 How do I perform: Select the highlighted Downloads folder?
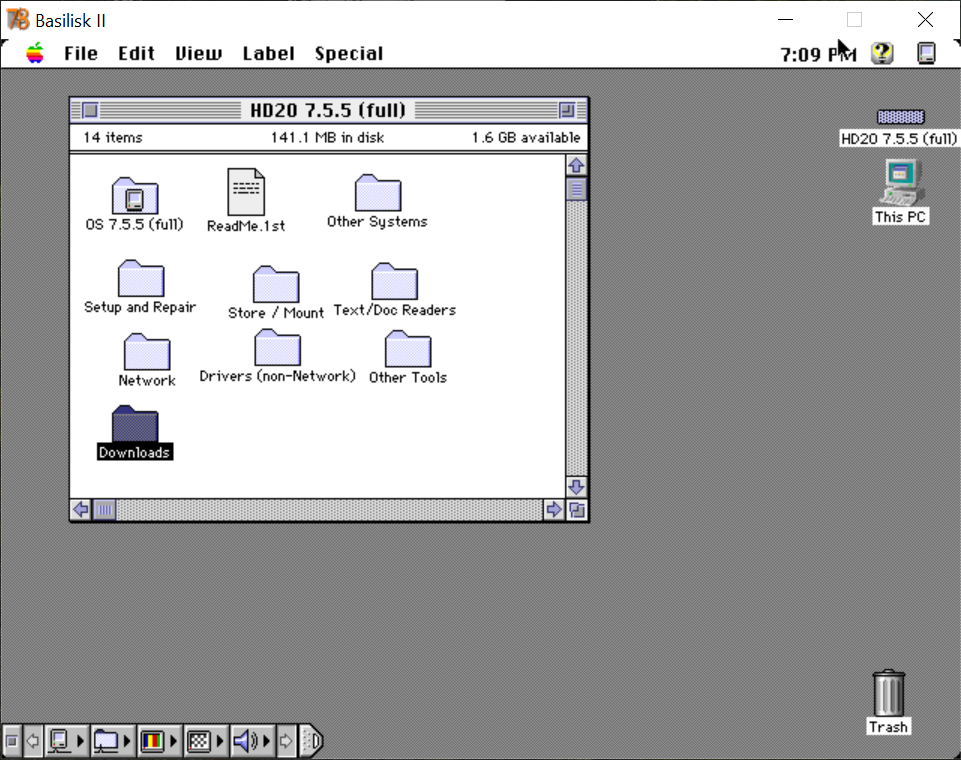pos(135,424)
